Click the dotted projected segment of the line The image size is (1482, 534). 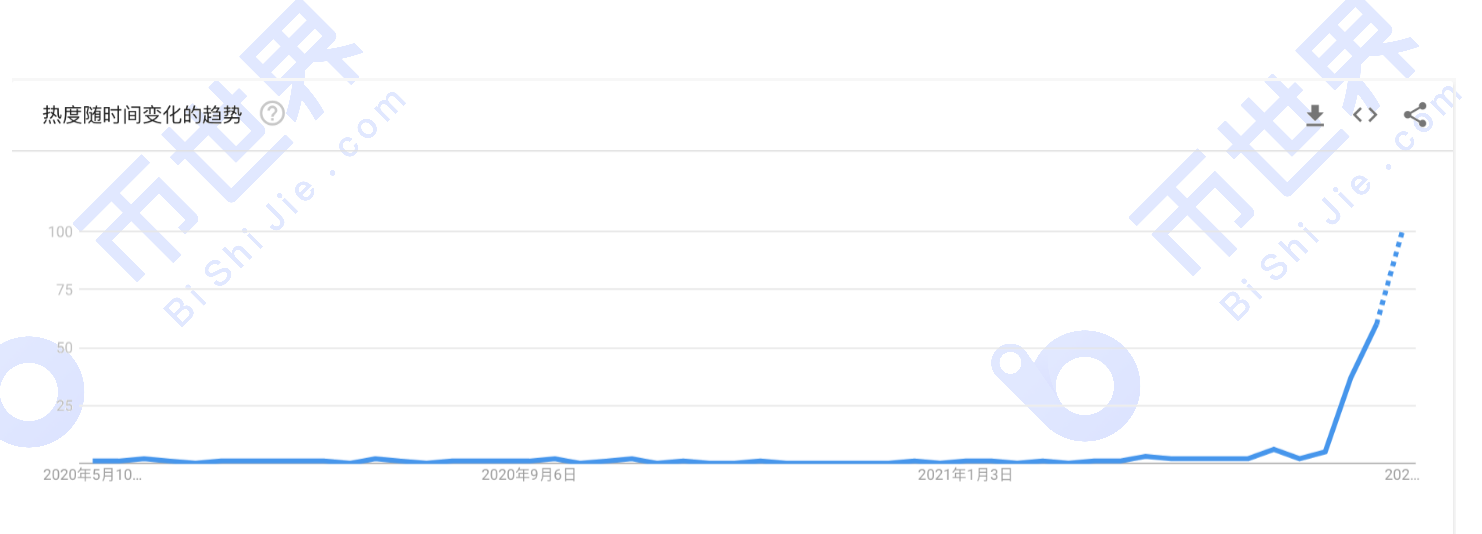click(x=1390, y=277)
